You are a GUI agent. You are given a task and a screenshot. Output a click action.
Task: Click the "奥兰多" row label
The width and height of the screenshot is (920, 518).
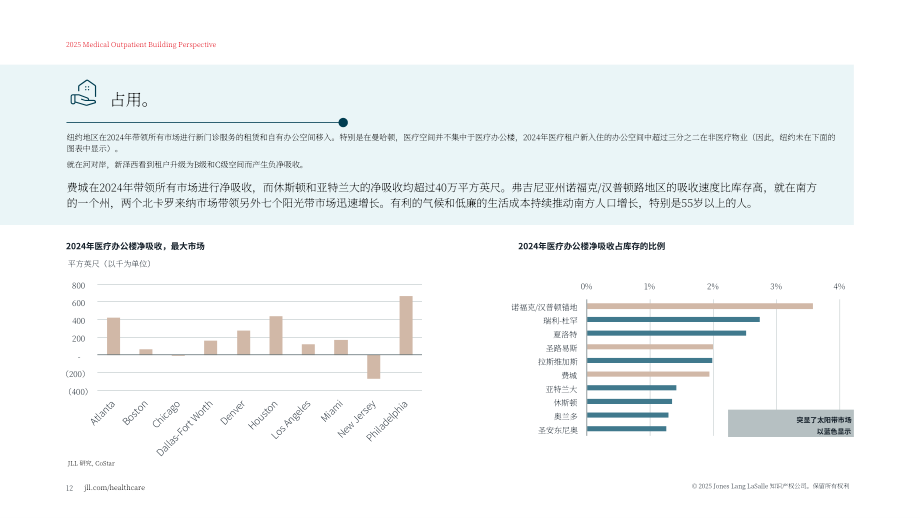566,417
